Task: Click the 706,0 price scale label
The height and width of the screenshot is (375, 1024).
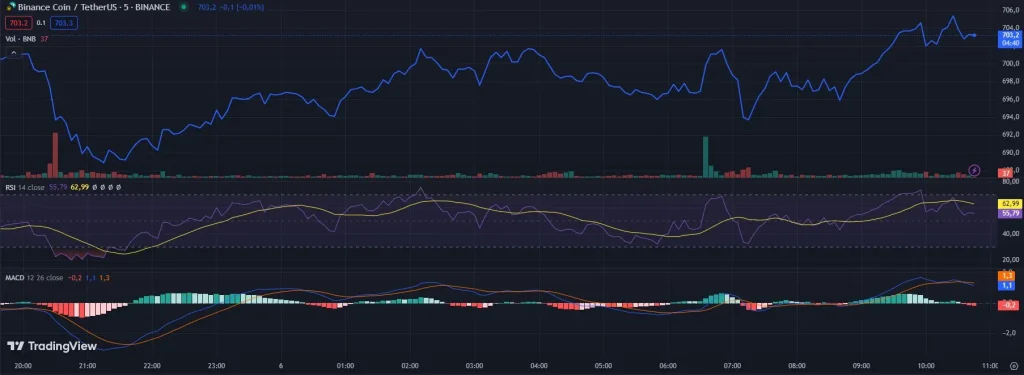Action: [1010, 10]
